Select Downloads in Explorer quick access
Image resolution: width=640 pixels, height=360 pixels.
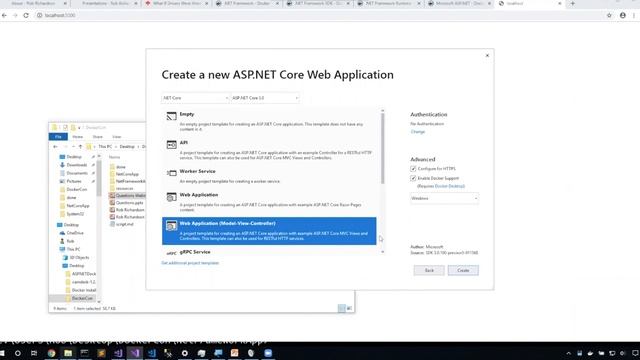[76, 165]
